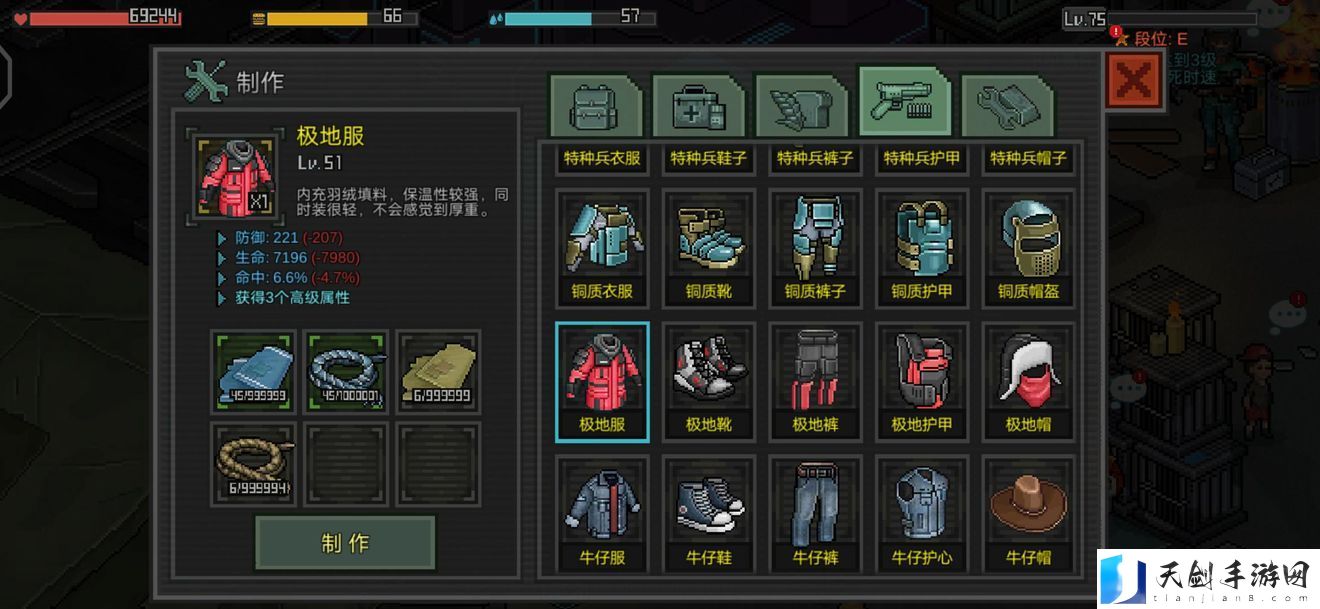The image size is (1320, 609).
Task: Select the 极地护甲 polar armor item
Action: point(922,381)
